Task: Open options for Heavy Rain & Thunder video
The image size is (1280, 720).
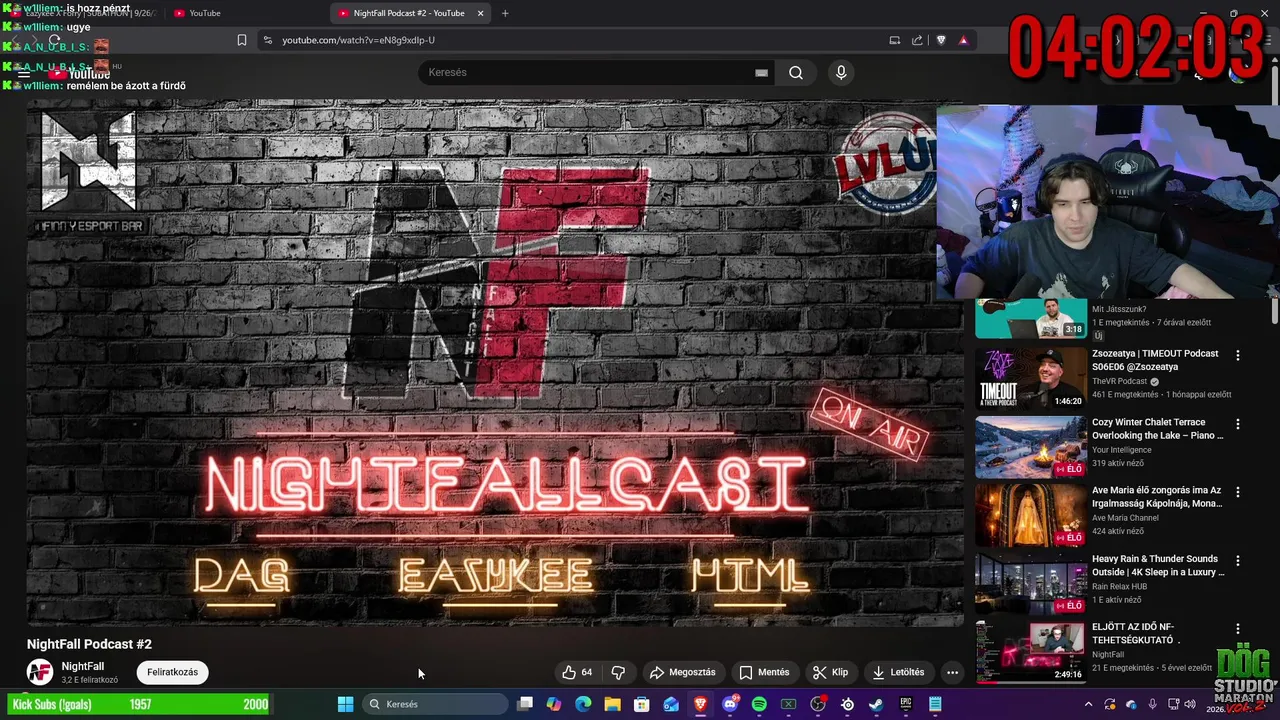Action: [1238, 560]
